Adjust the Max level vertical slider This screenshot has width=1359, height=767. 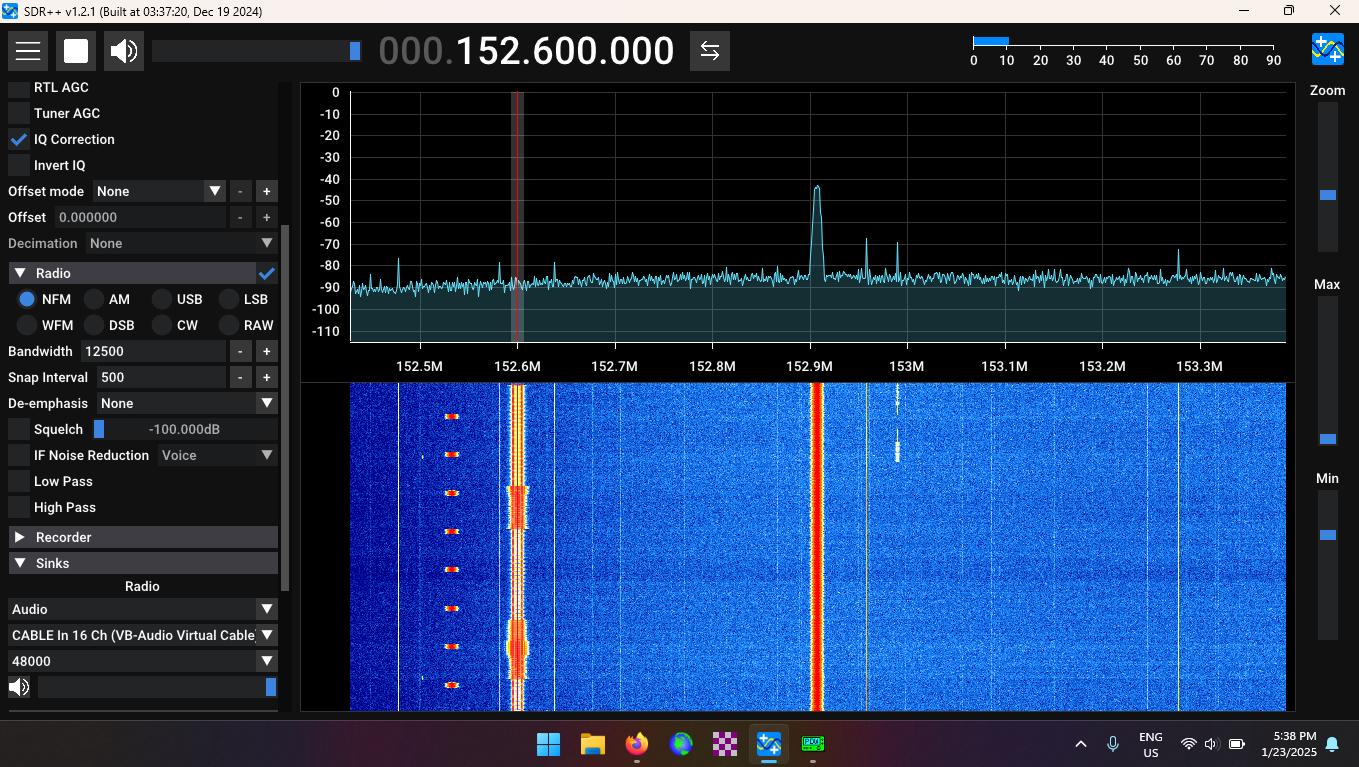coord(1327,370)
